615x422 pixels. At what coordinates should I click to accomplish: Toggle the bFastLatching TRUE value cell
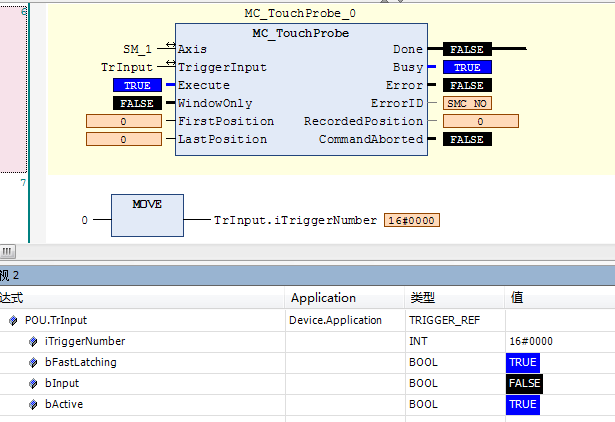[x=523, y=362]
